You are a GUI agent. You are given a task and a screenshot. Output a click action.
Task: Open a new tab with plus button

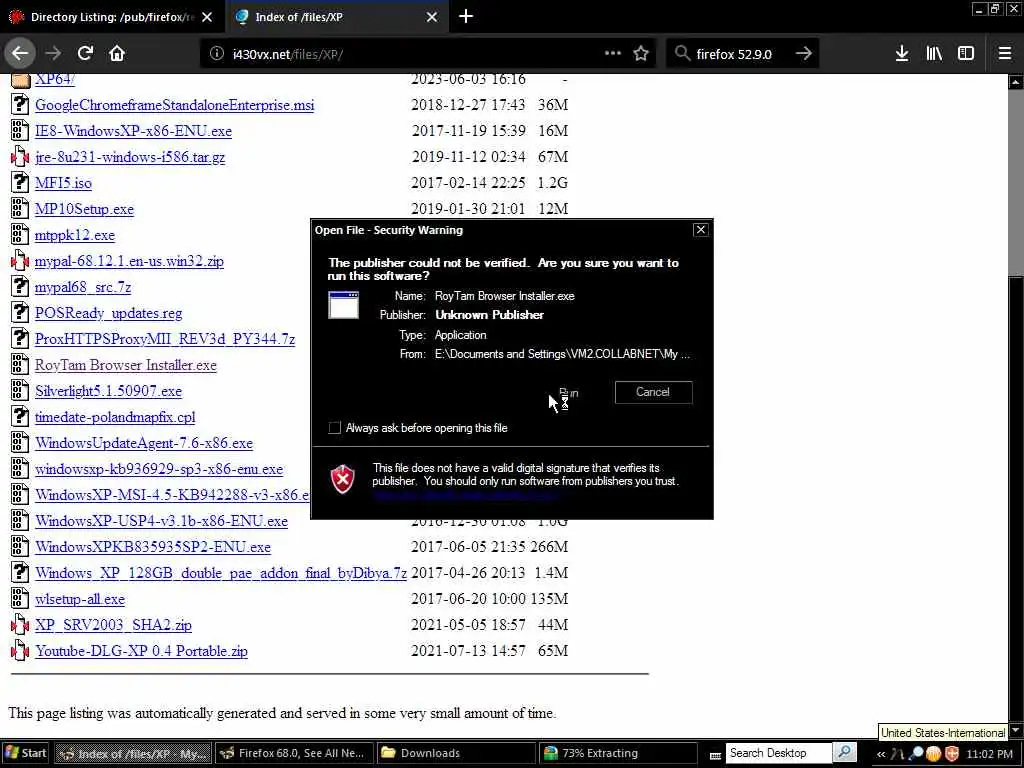pos(466,16)
